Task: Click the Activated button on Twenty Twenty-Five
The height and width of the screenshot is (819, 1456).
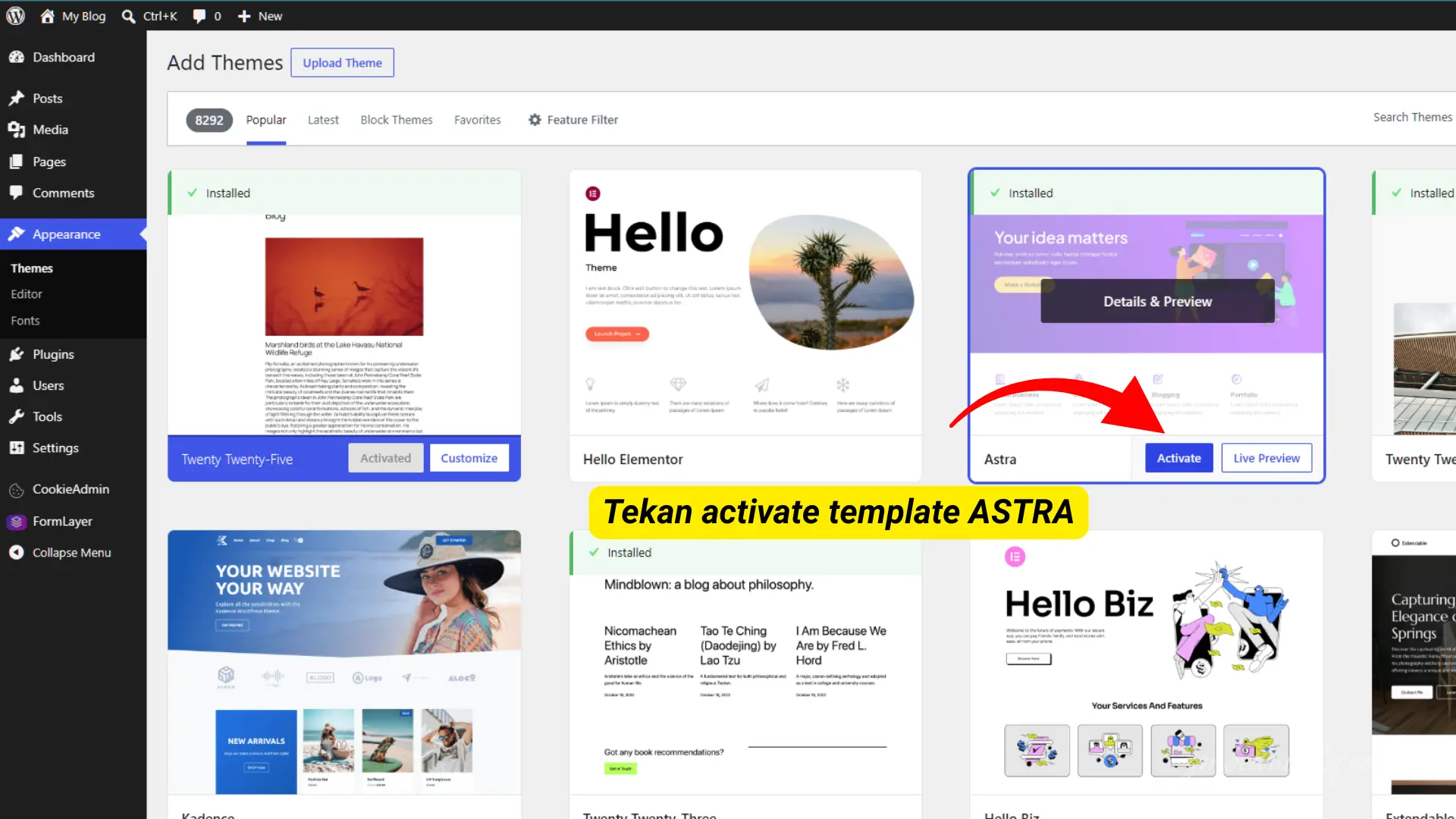Action: click(386, 458)
